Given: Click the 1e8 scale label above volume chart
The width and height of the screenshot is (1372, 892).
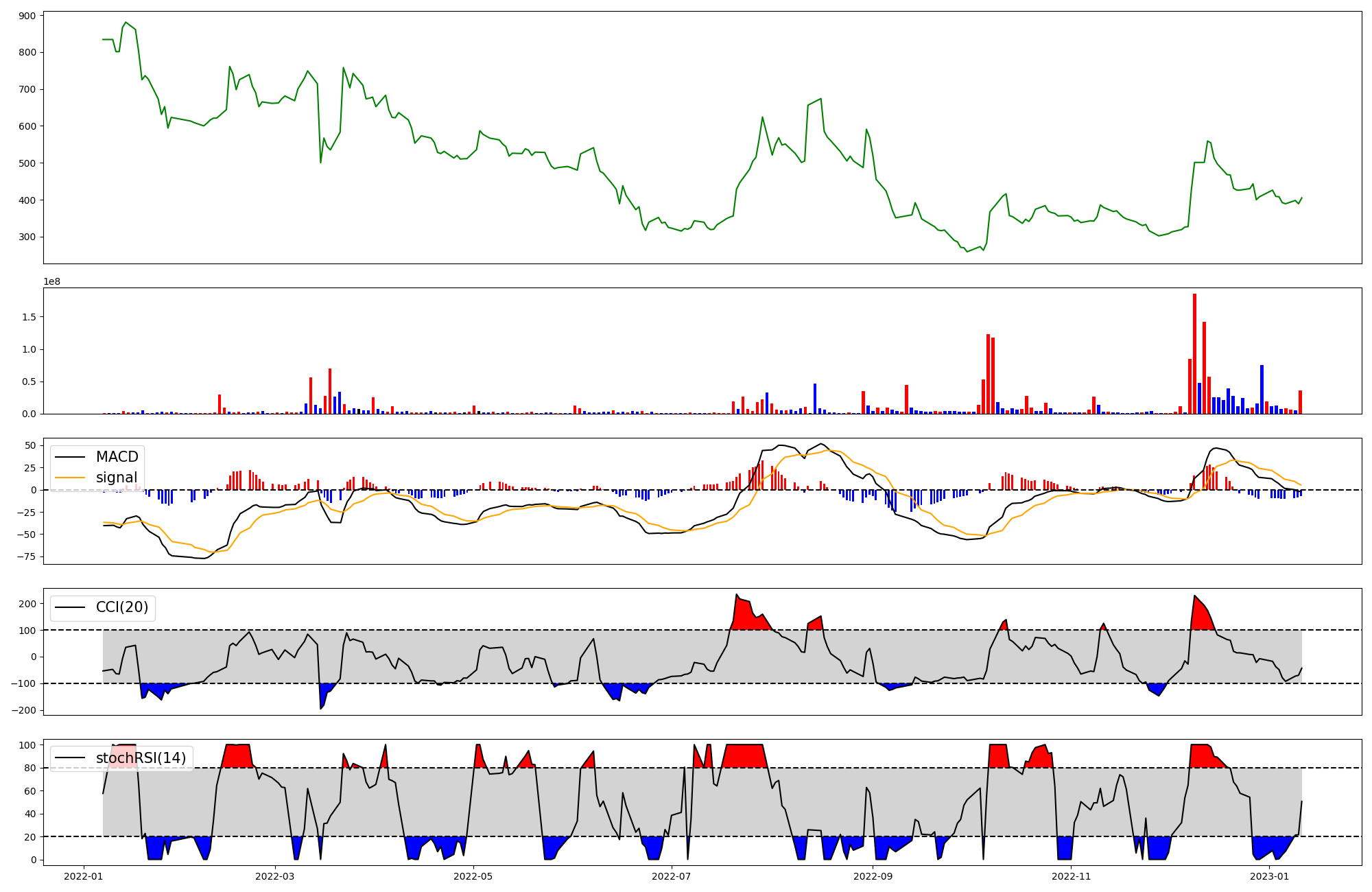Looking at the screenshot, I should pos(52,282).
